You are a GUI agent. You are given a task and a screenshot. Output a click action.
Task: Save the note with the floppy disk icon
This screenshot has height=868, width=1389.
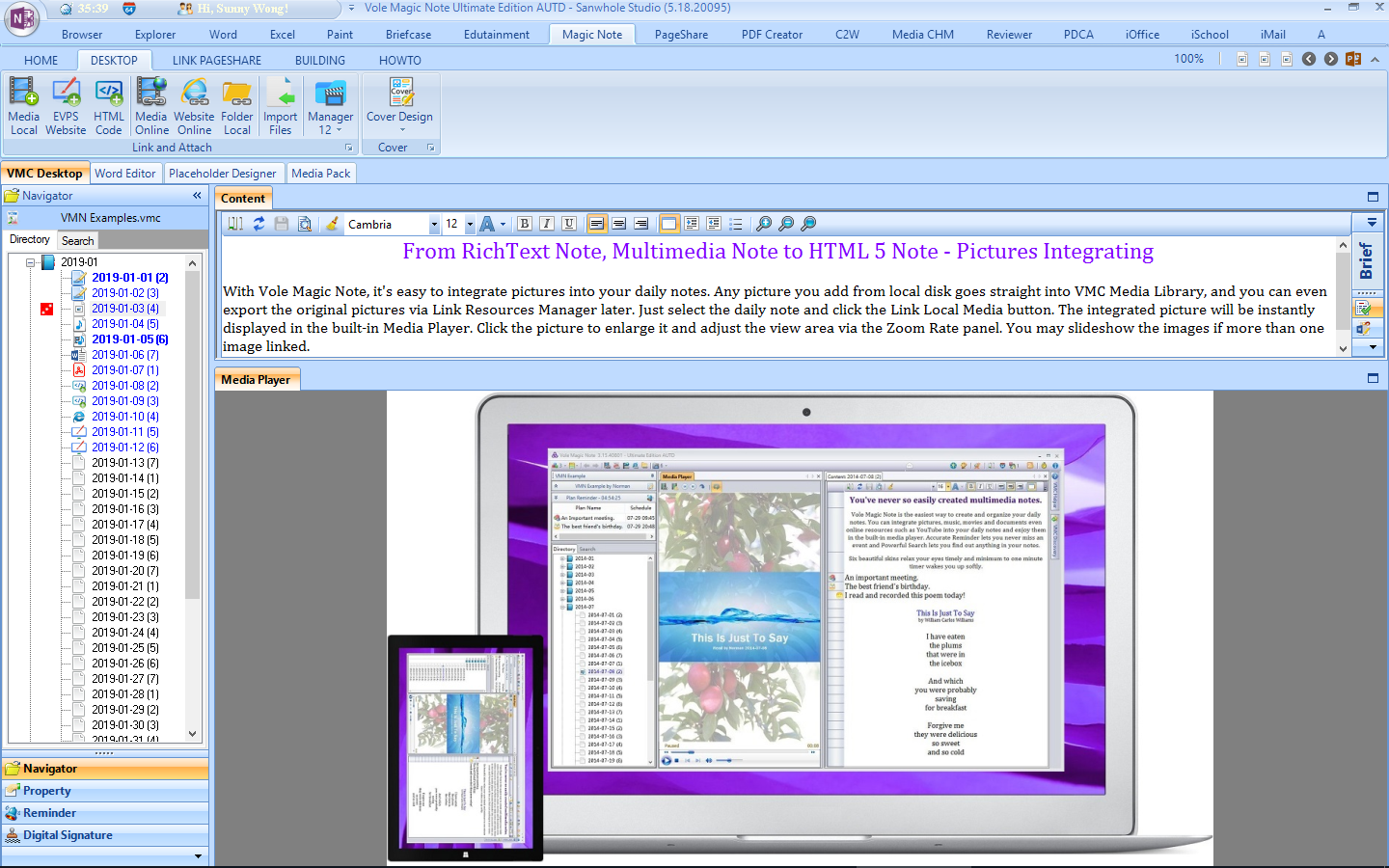(x=282, y=224)
